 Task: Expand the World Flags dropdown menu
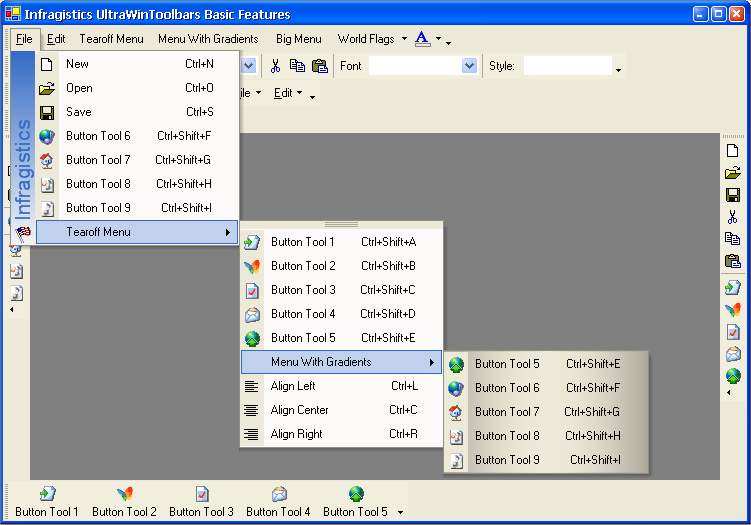click(x=404, y=40)
